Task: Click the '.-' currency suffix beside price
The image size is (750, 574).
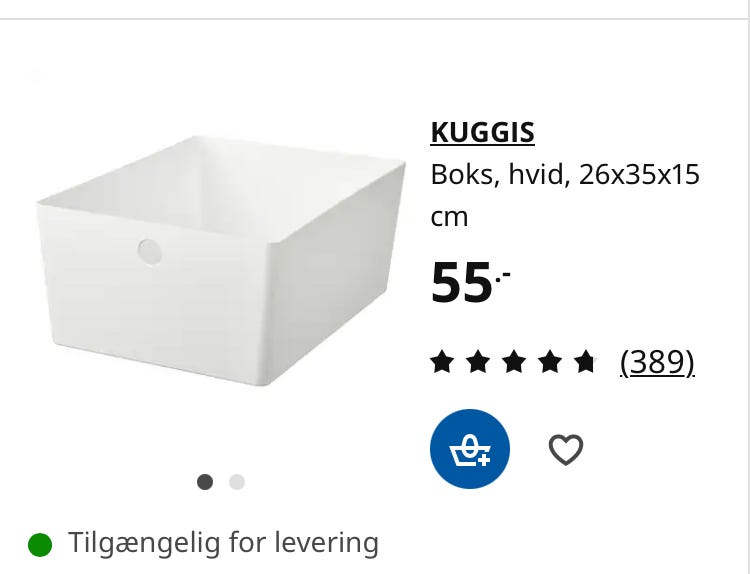Action: click(x=503, y=276)
